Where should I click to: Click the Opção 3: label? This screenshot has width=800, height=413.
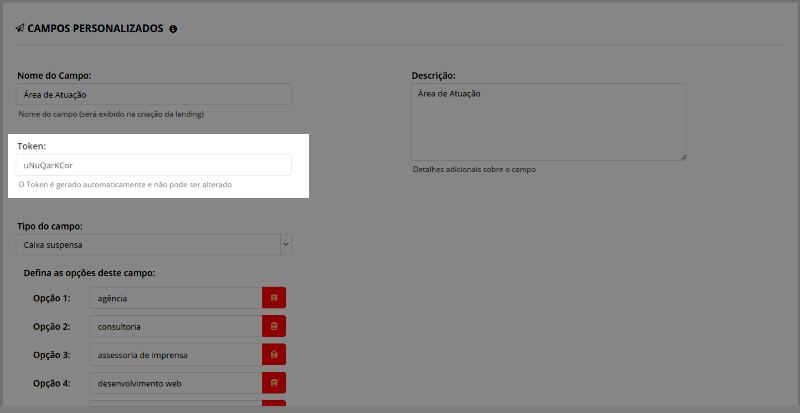click(52, 355)
